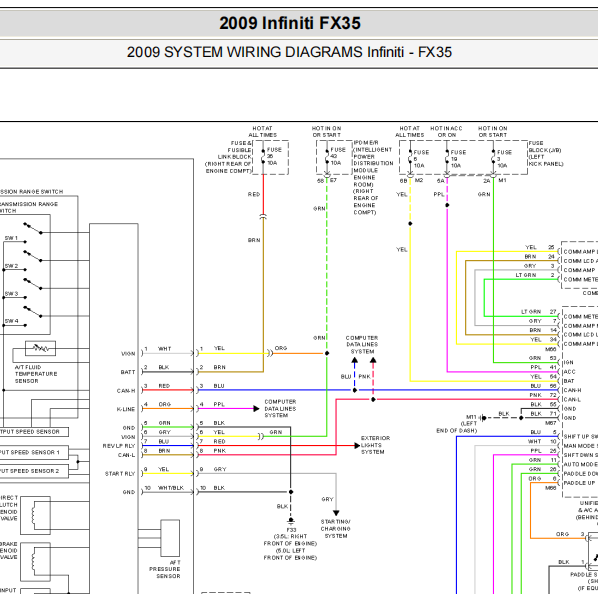
Task: Click the "IGN" terminal label at pin 53
Action: (x=568, y=363)
